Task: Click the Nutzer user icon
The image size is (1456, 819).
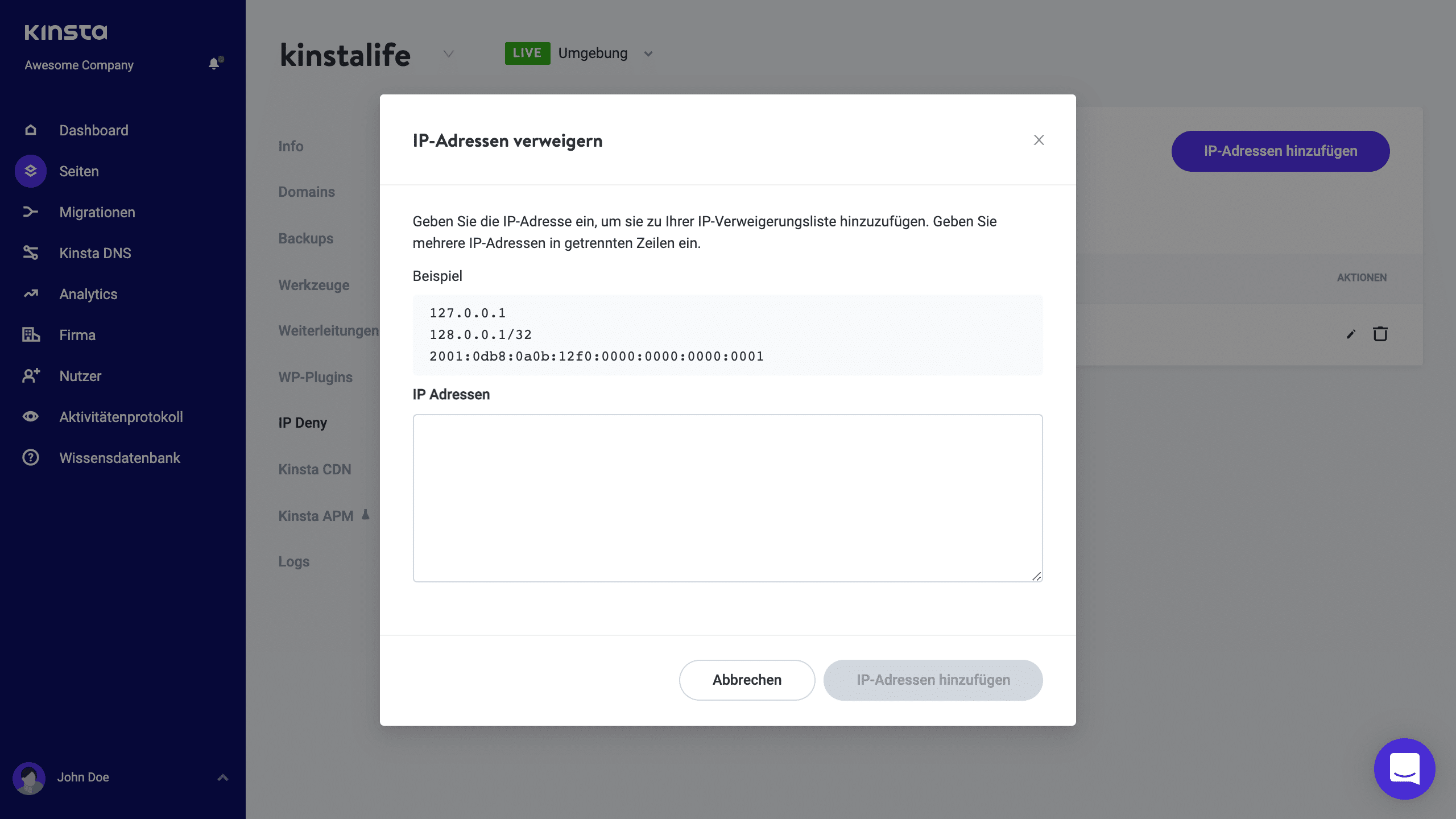Action: 30,375
